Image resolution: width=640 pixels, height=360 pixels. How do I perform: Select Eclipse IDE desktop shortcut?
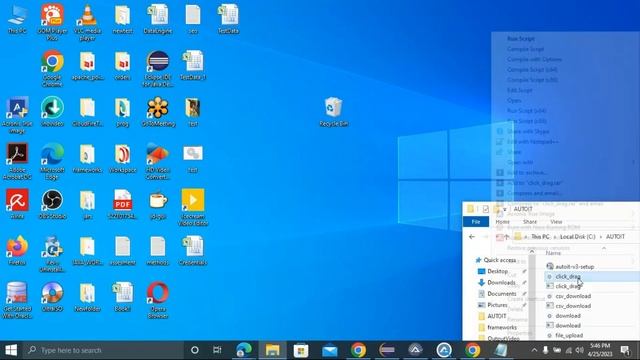pos(158,68)
